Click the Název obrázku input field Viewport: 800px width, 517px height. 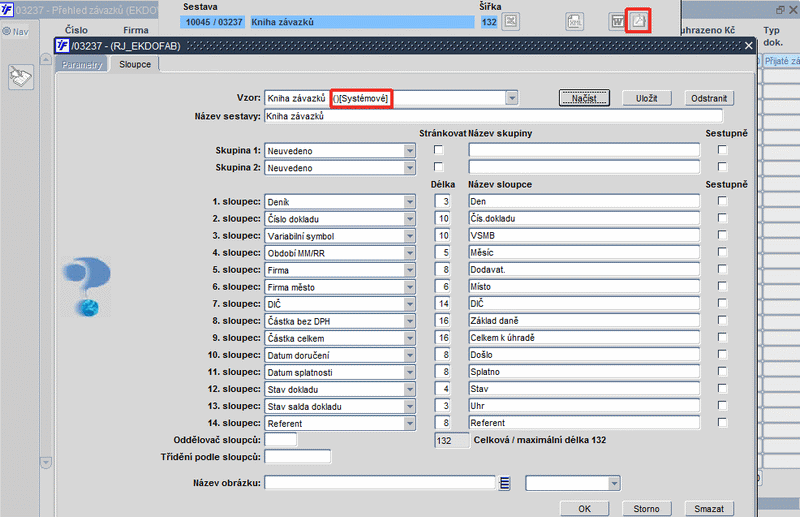pos(380,482)
